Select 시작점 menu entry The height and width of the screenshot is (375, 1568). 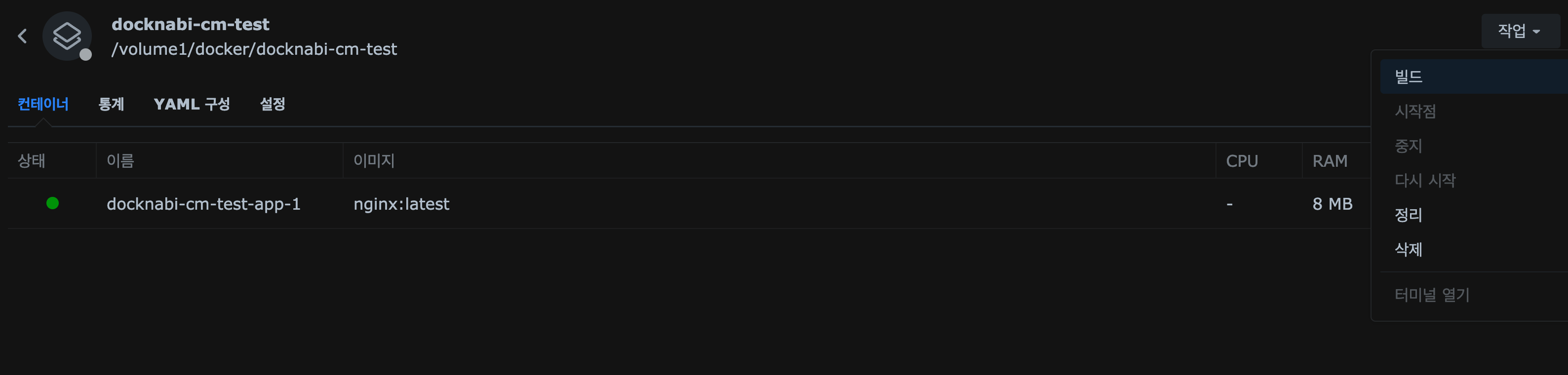[x=1415, y=112]
